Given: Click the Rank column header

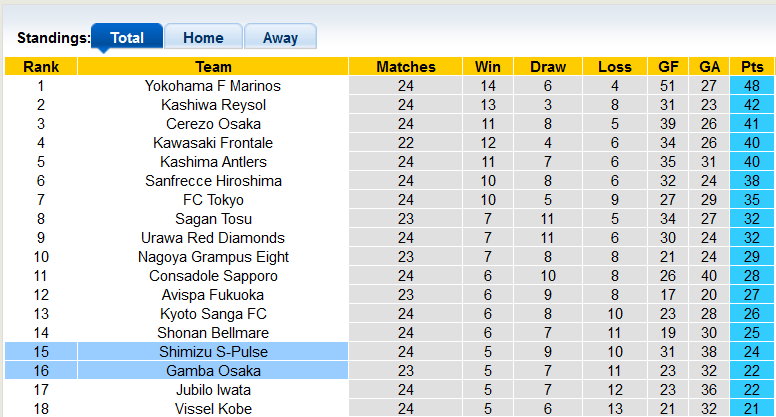Looking at the screenshot, I should click(x=41, y=67).
